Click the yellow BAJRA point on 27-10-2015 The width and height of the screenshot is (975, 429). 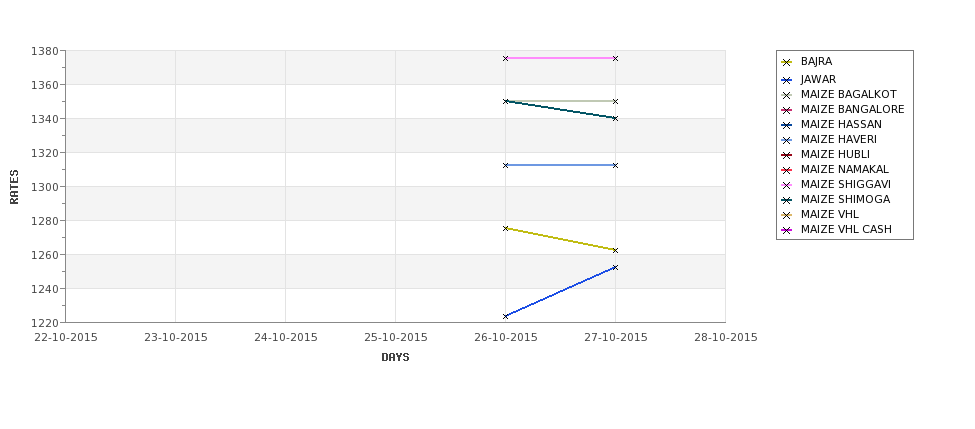click(616, 251)
